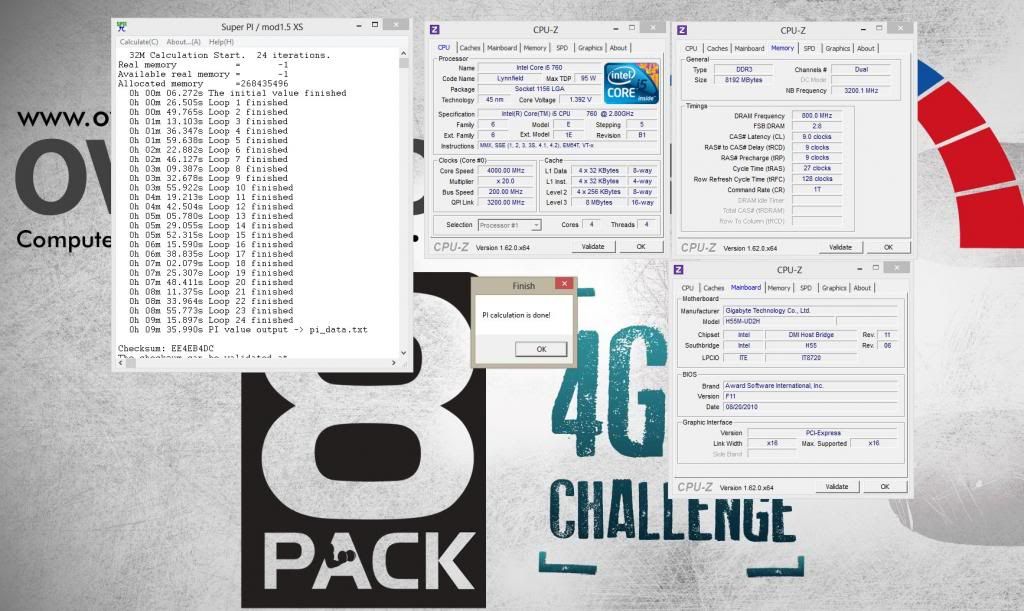Click OK in the Finish dialog
Screen dimensions: 1024x611
(541, 349)
